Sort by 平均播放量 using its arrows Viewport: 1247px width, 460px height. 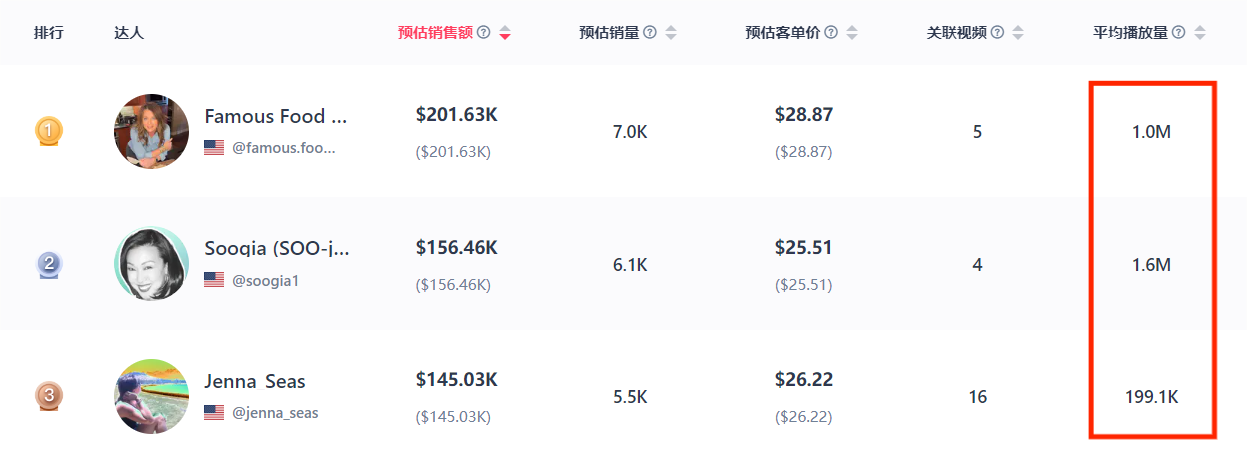(x=1200, y=32)
